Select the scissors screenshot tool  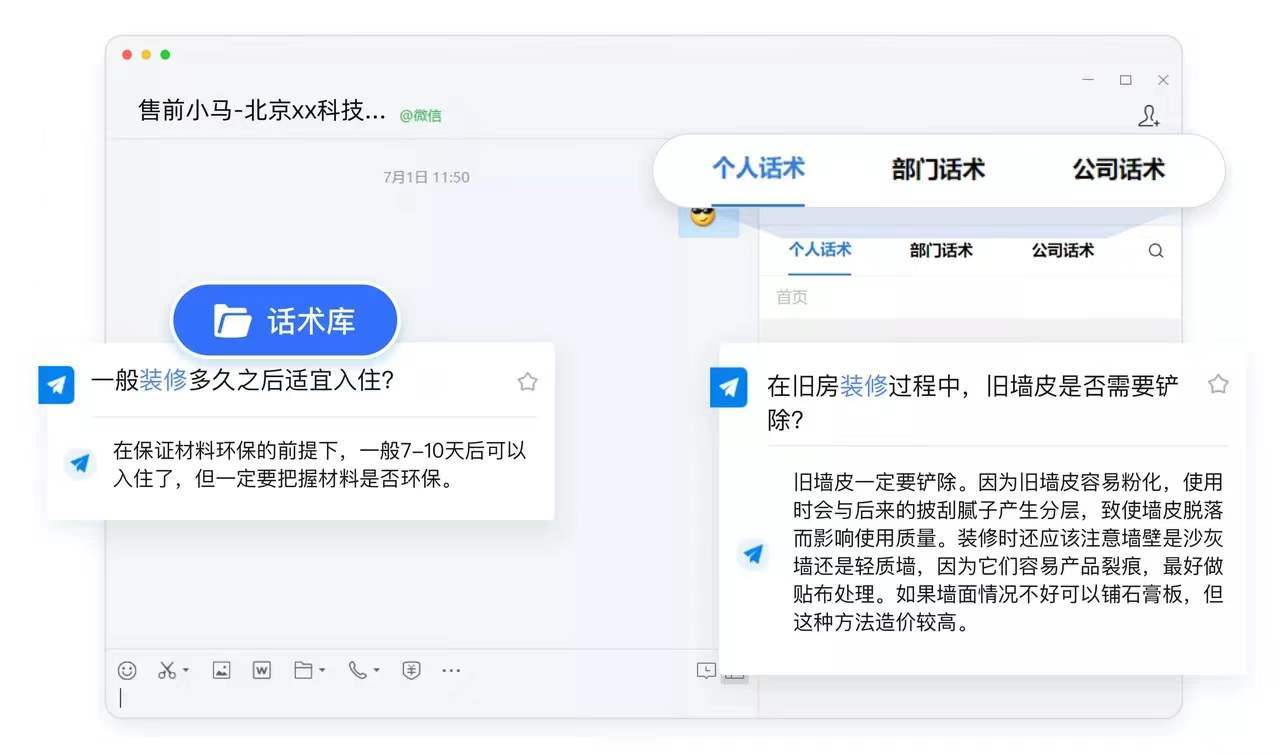coord(167,670)
